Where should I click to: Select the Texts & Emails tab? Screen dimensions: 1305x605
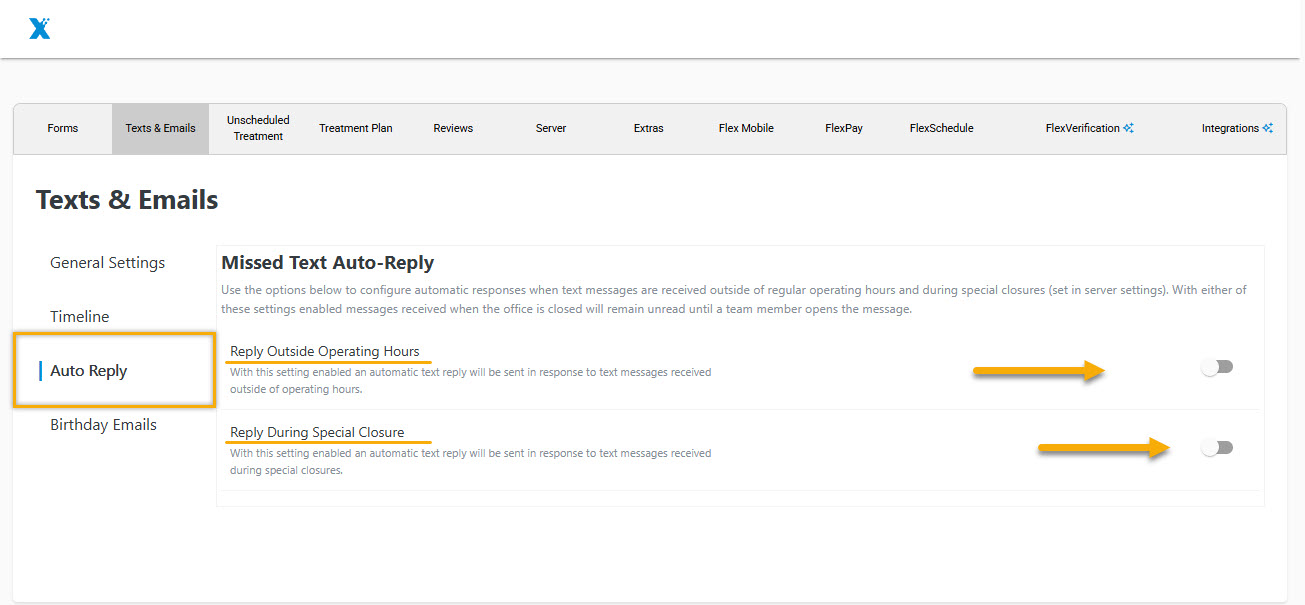[160, 128]
